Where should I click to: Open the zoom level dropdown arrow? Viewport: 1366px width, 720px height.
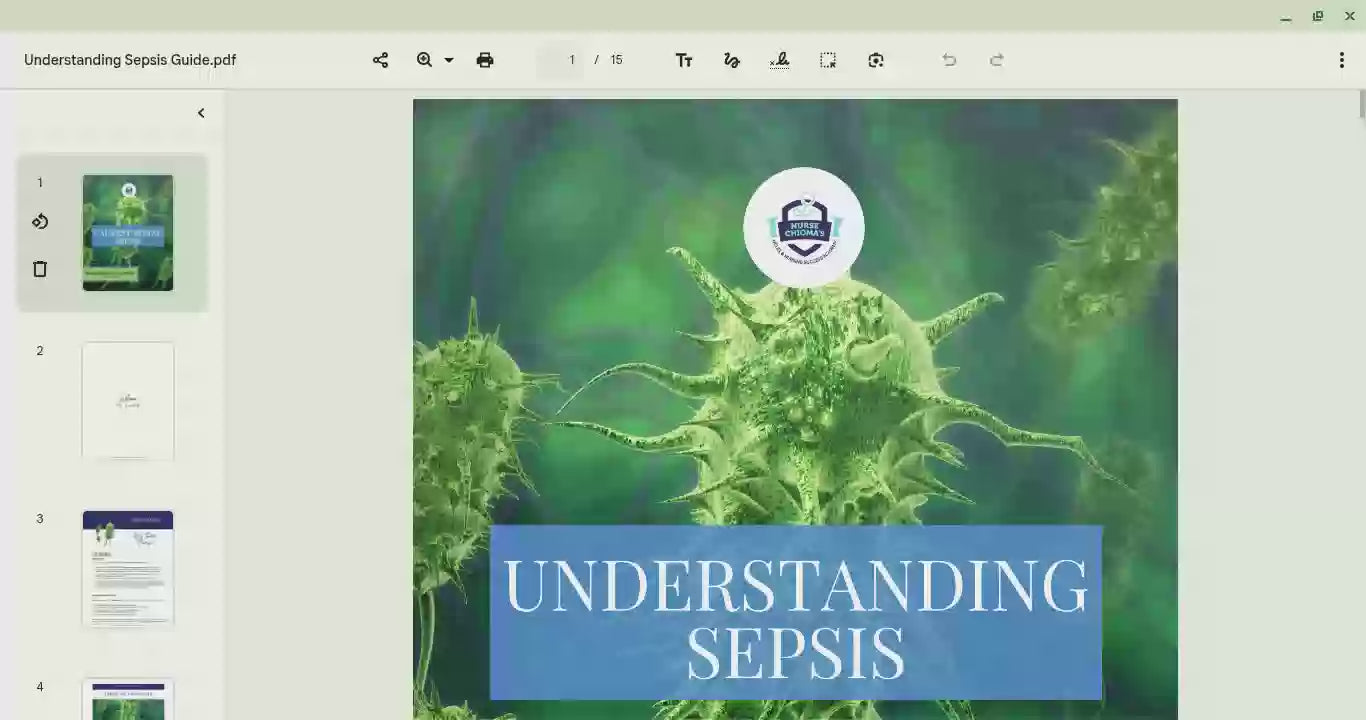(449, 60)
